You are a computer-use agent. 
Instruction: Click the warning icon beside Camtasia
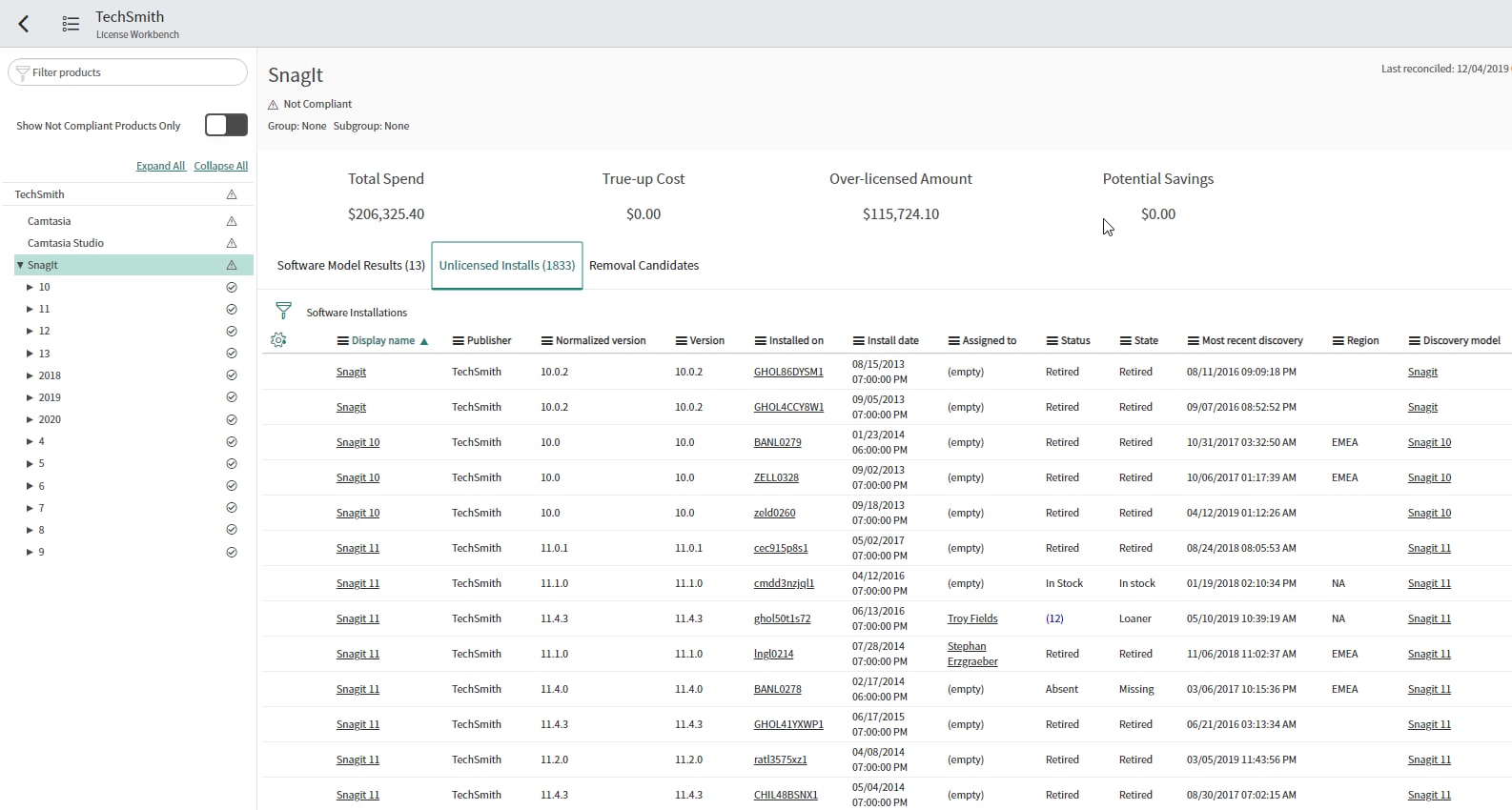click(231, 221)
